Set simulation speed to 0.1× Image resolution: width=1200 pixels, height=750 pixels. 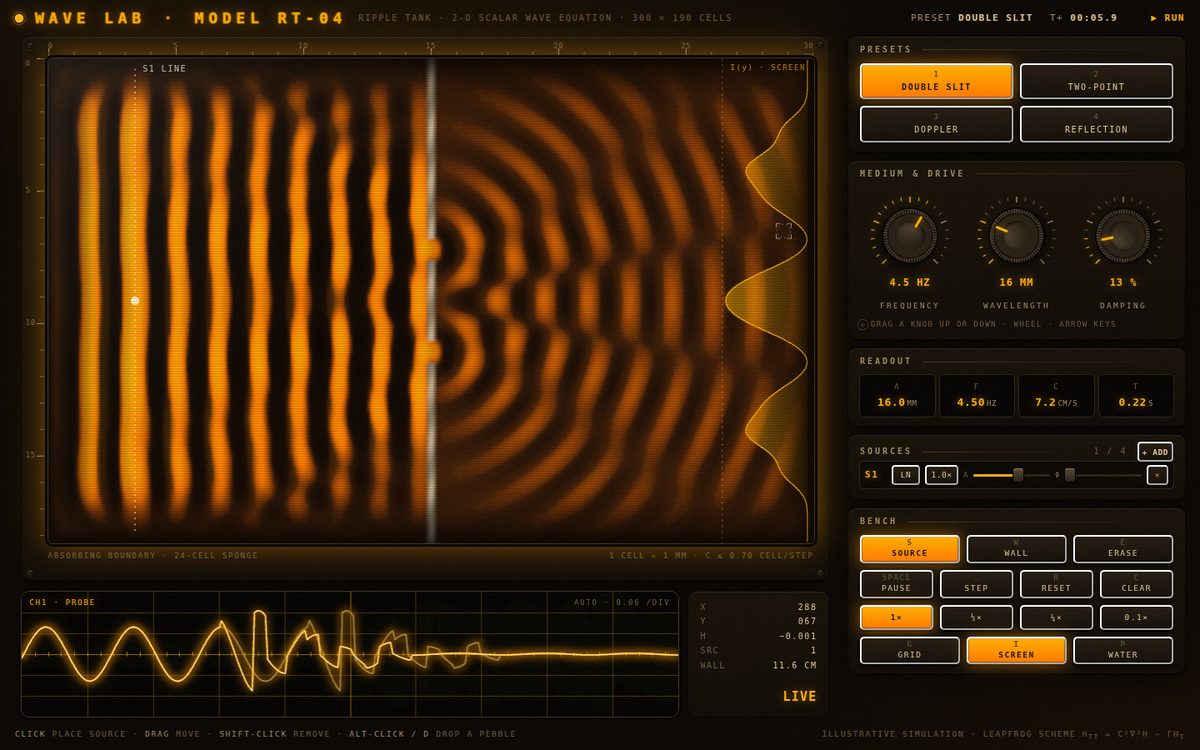(1136, 618)
